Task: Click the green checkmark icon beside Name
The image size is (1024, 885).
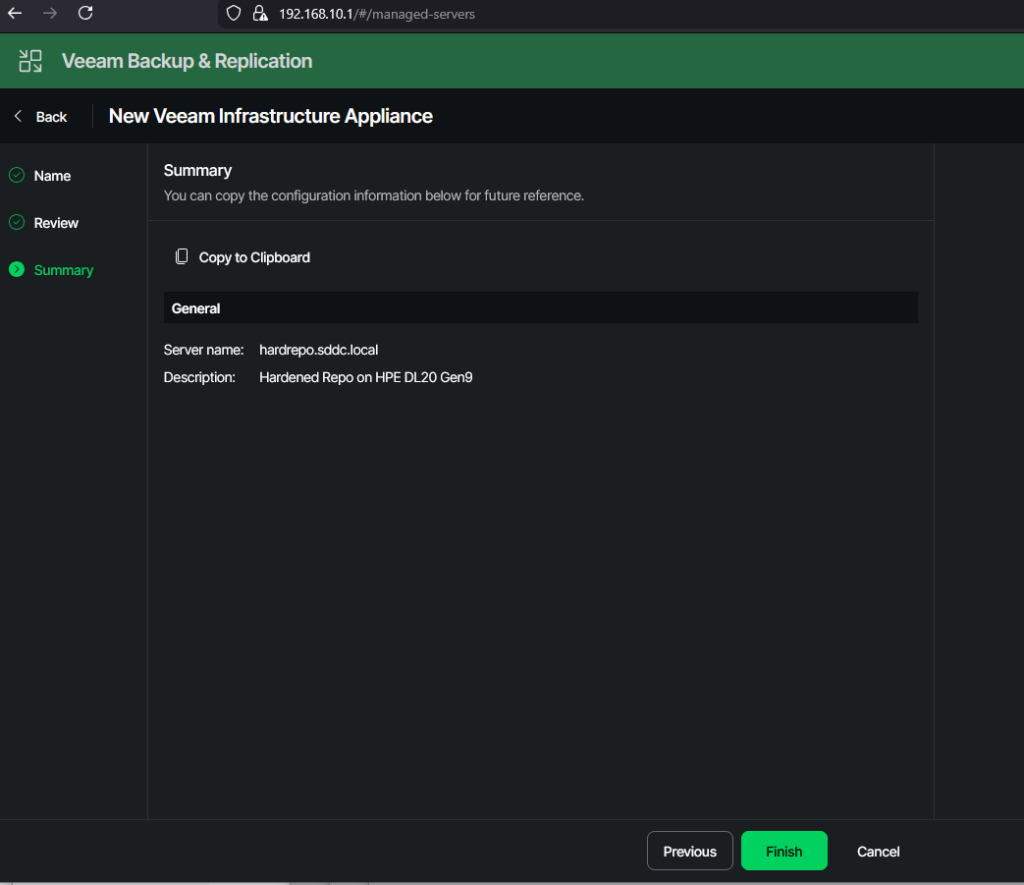Action: (16, 176)
